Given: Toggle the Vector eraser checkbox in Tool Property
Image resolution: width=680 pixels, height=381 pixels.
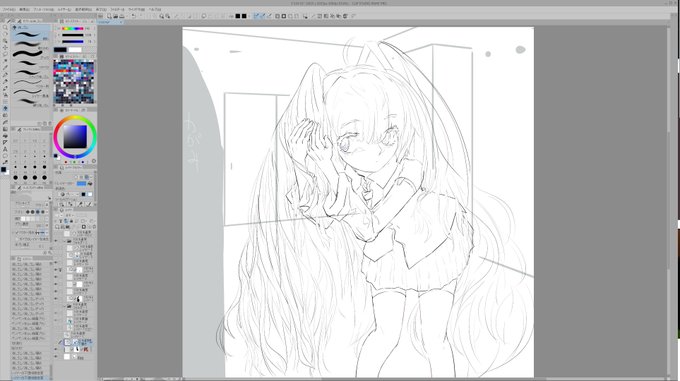Looking at the screenshot, I should coord(17,233).
